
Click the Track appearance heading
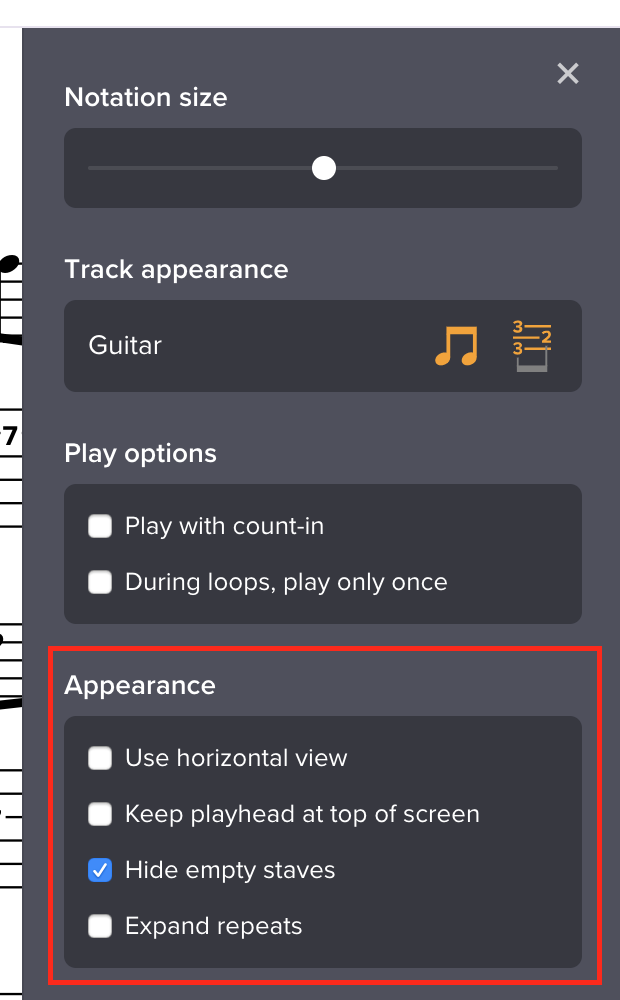[176, 269]
